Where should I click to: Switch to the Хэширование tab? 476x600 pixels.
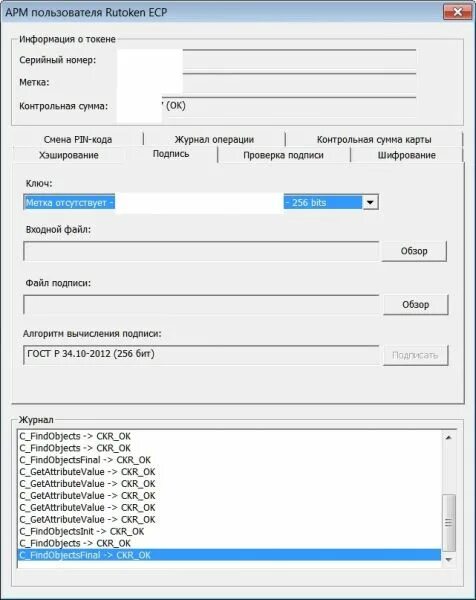pyautogui.click(x=69, y=155)
